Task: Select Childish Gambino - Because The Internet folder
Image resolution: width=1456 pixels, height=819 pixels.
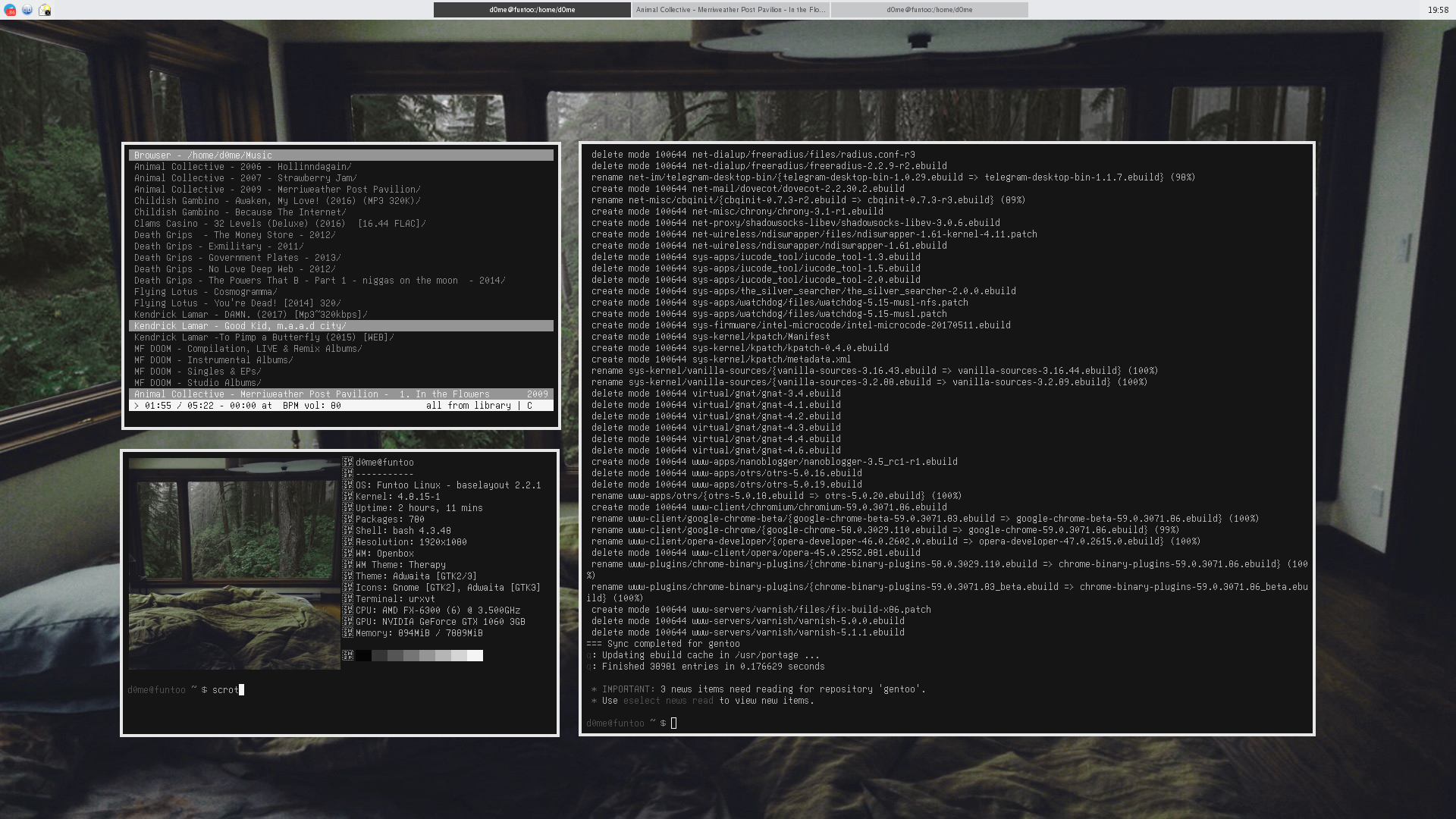Action: (x=240, y=212)
